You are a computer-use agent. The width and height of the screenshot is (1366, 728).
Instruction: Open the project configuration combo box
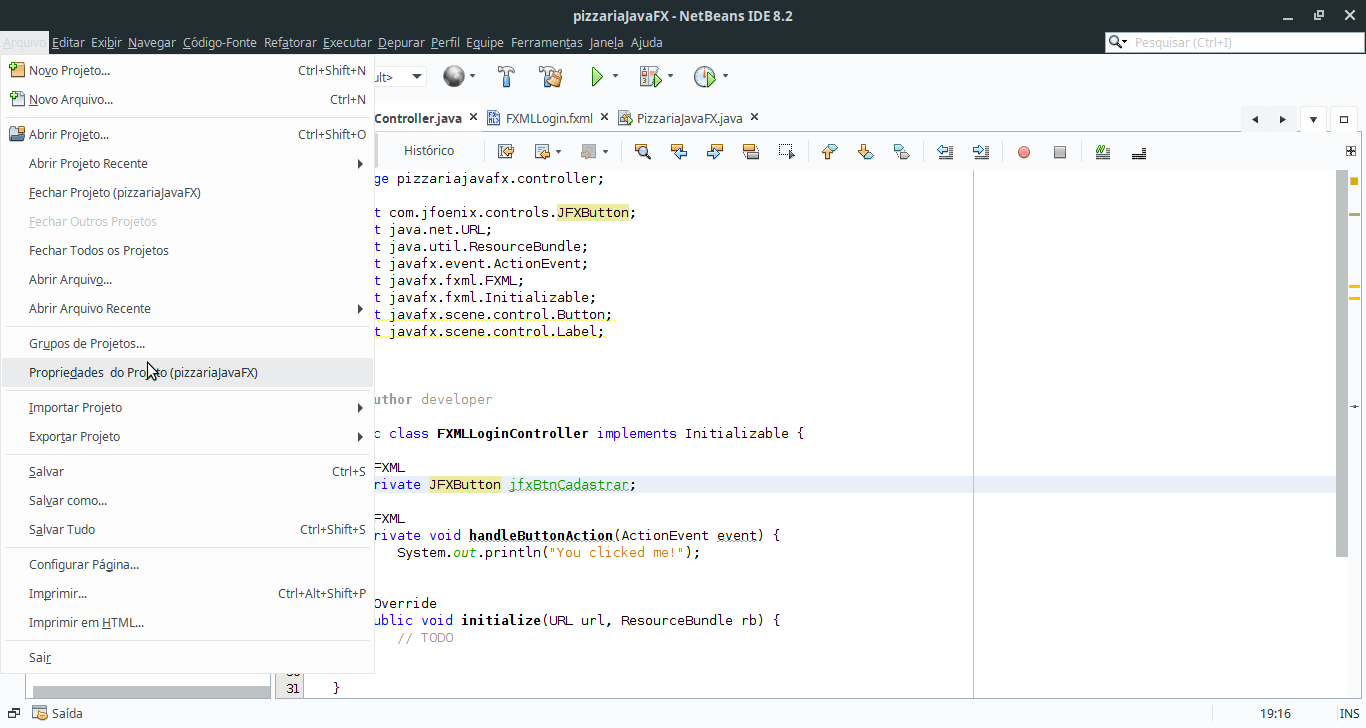(399, 77)
